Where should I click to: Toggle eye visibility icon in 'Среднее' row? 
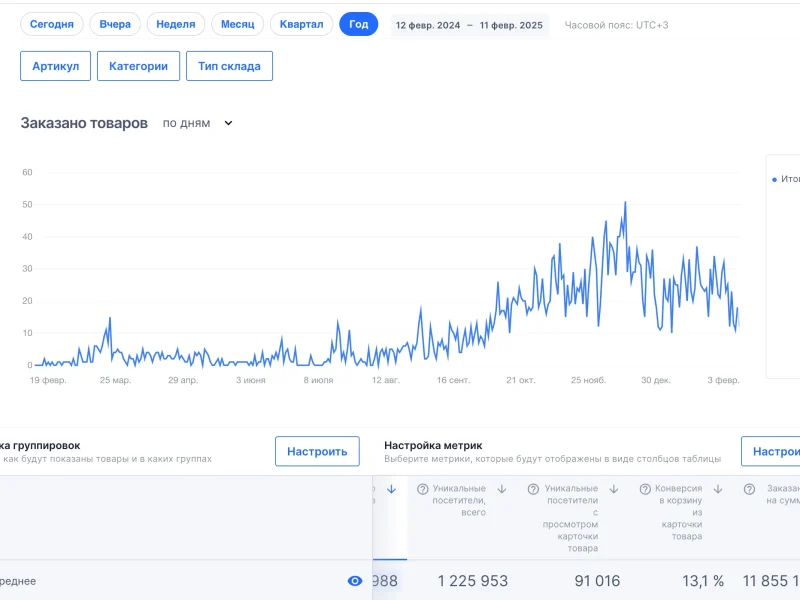[355, 581]
